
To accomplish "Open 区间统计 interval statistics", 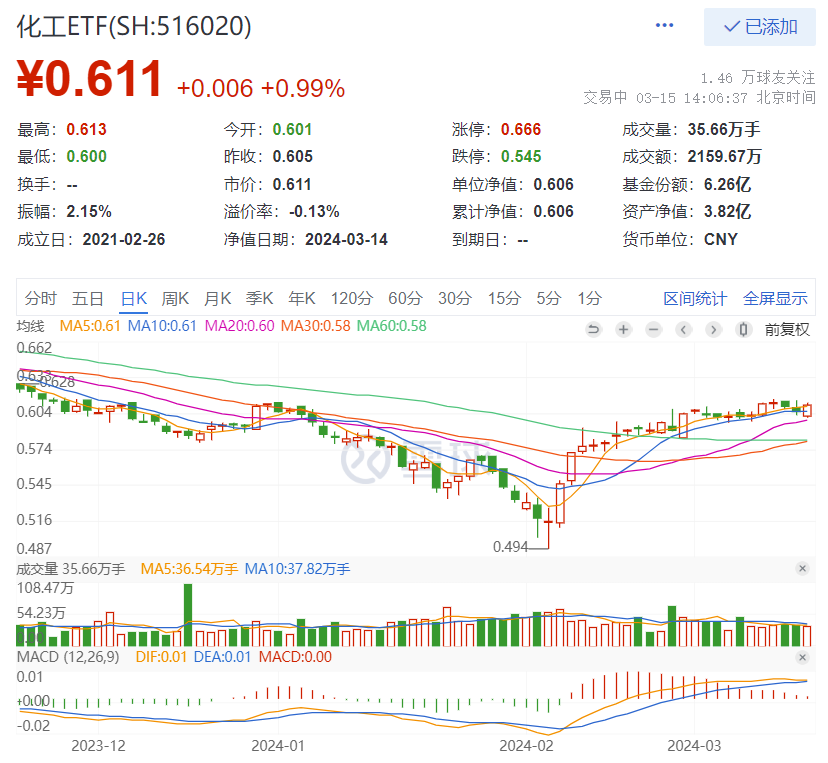I will tap(695, 298).
